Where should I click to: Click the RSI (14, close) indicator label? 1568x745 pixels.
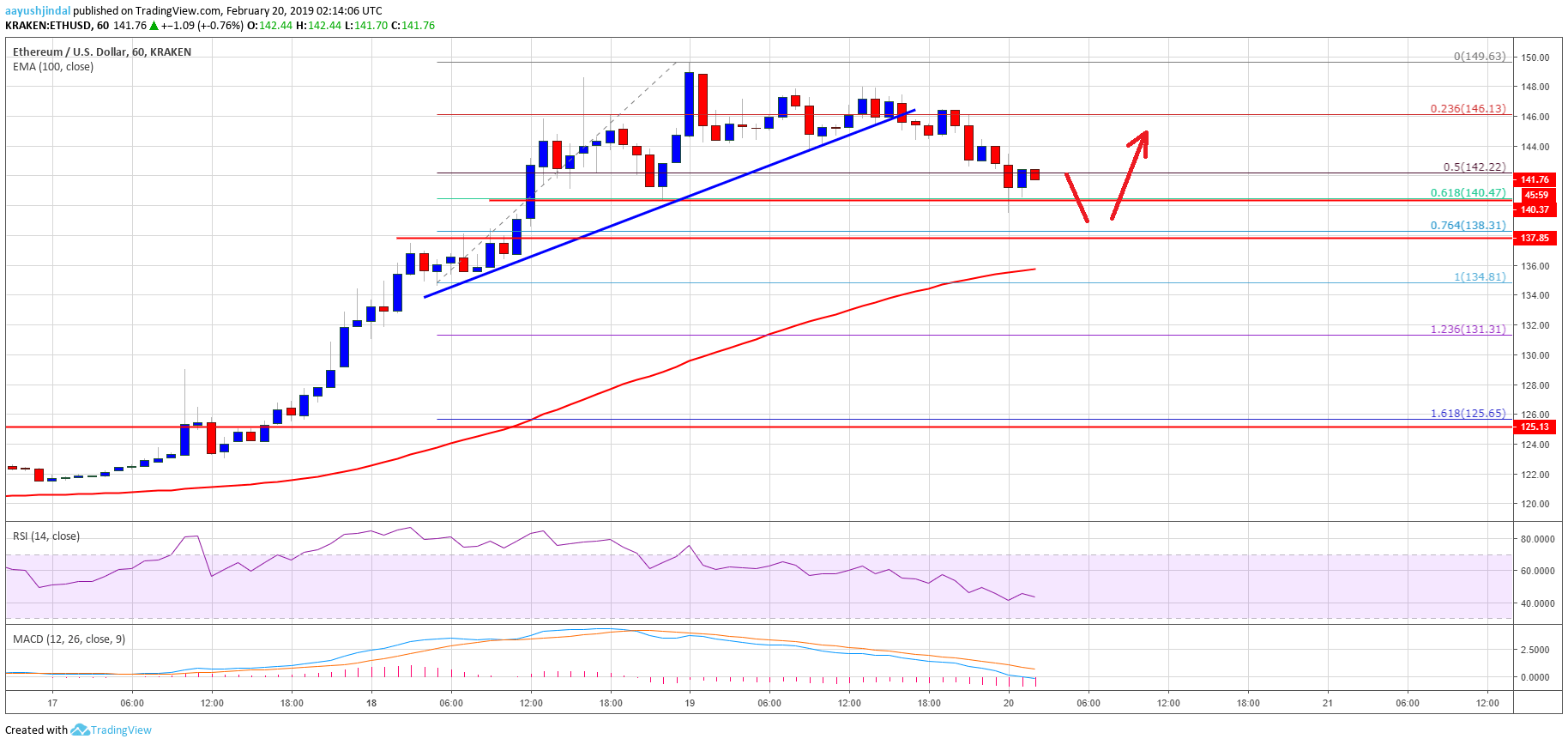[x=46, y=536]
